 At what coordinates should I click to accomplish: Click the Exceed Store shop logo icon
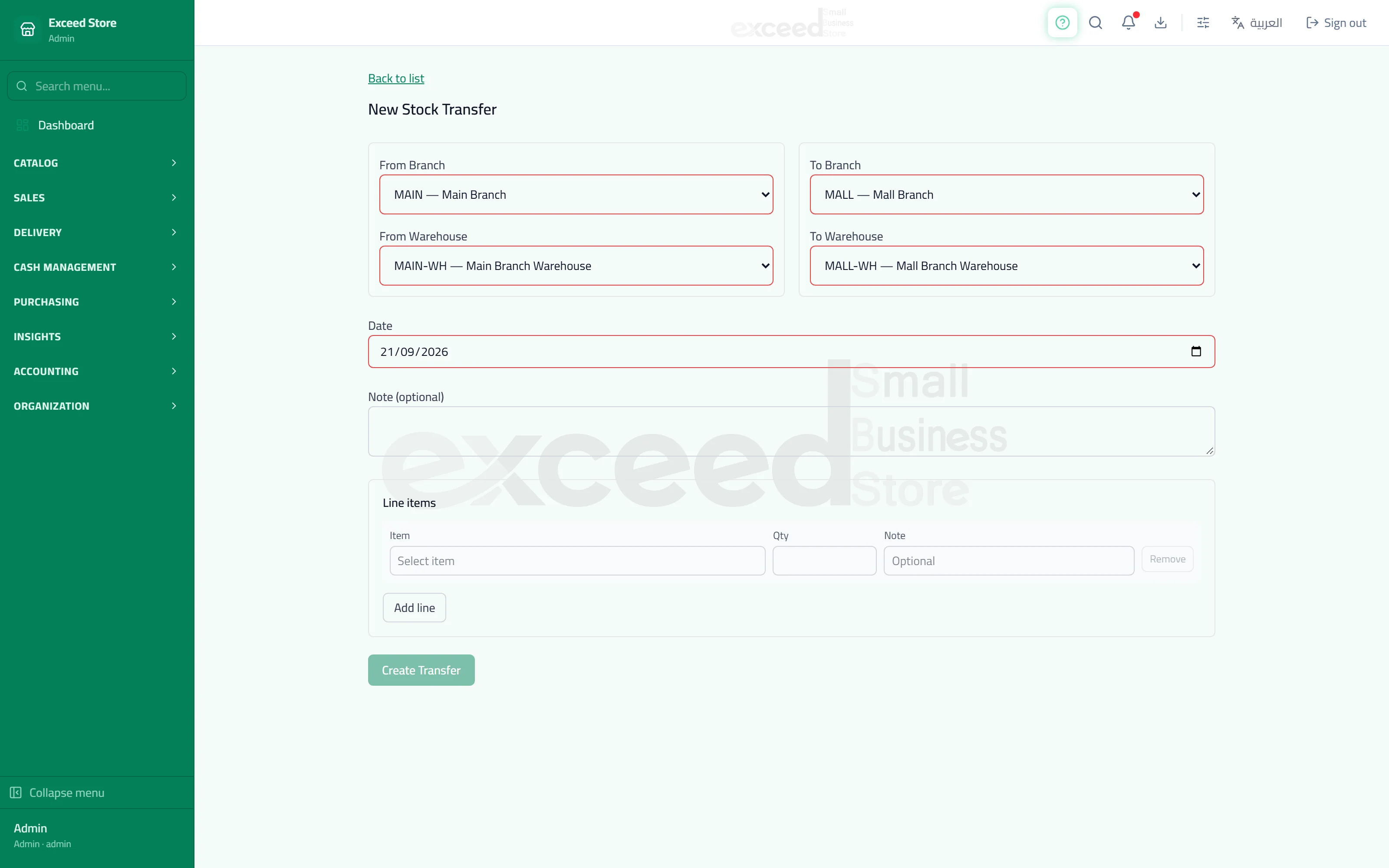pos(27,29)
